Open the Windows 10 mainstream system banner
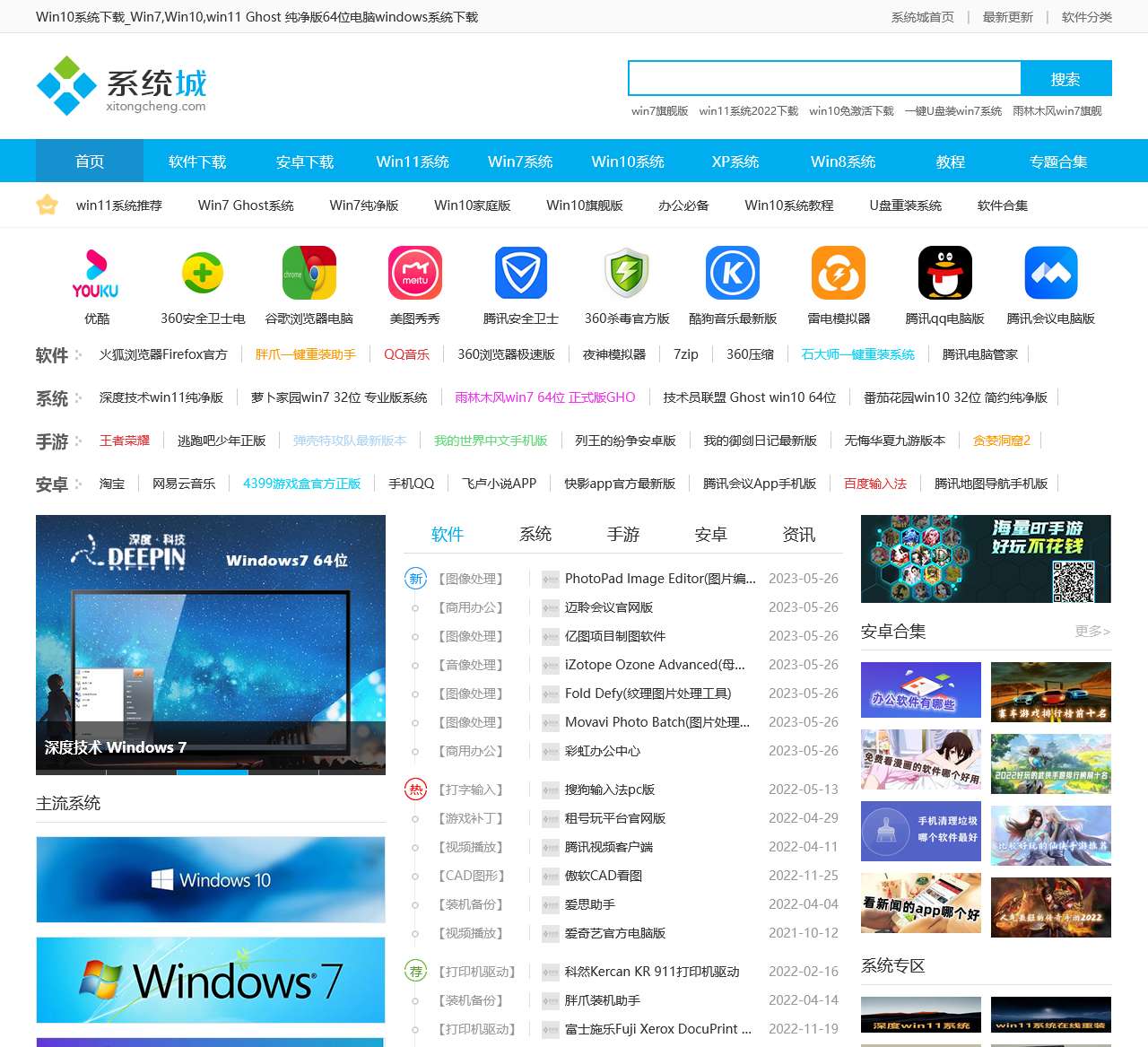1148x1047 pixels. [x=211, y=879]
